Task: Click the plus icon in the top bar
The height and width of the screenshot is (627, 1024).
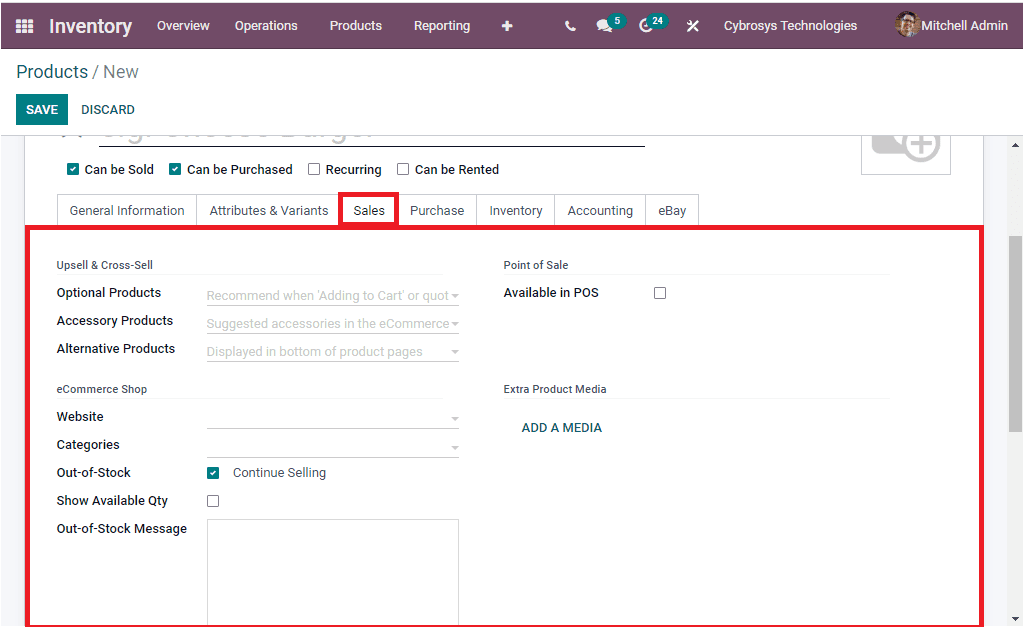Action: tap(507, 25)
